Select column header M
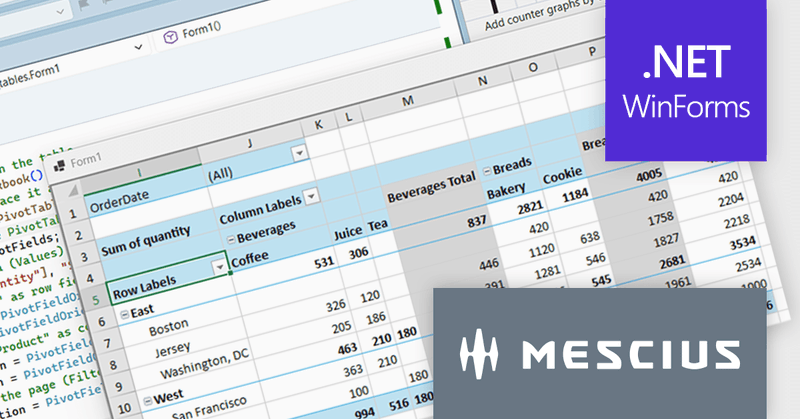 point(409,101)
